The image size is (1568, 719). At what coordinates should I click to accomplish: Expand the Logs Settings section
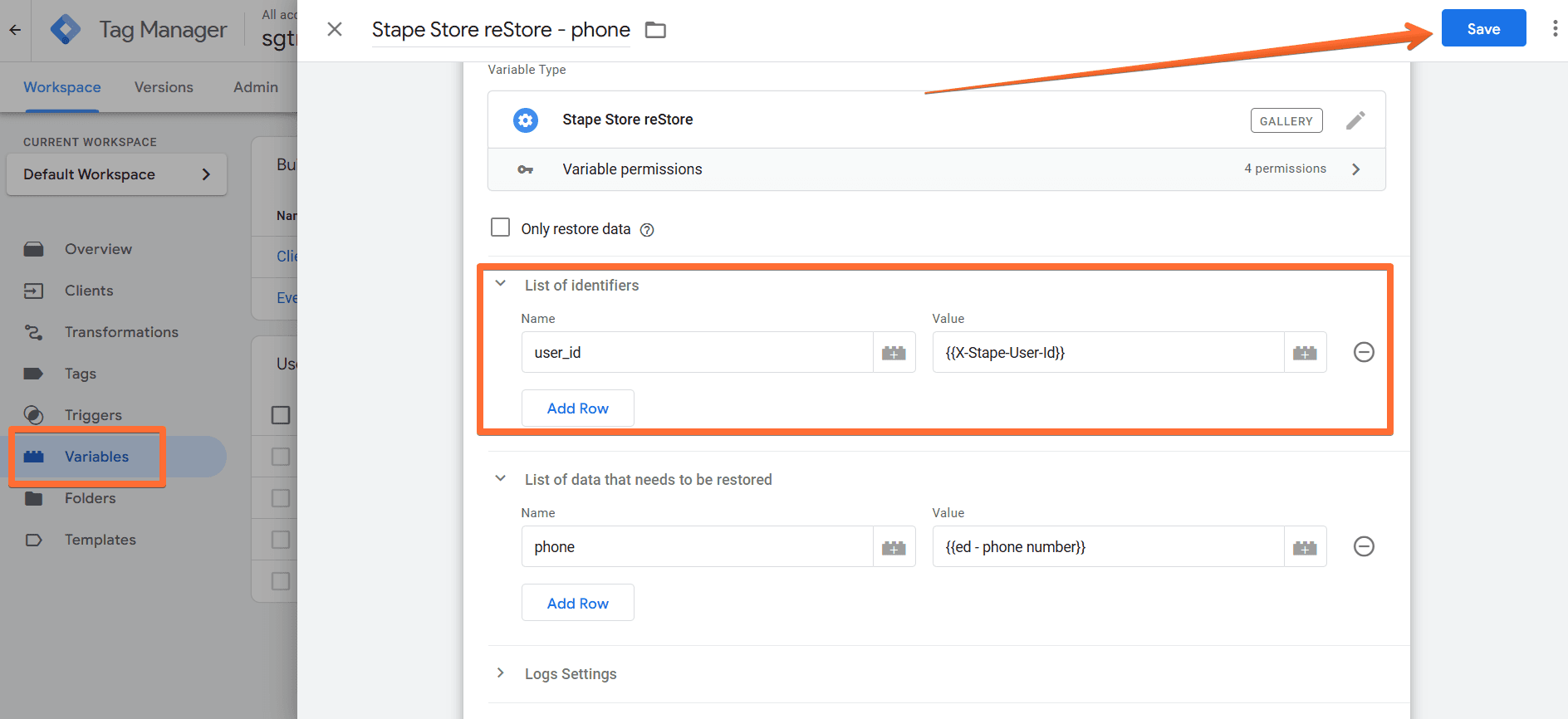501,673
